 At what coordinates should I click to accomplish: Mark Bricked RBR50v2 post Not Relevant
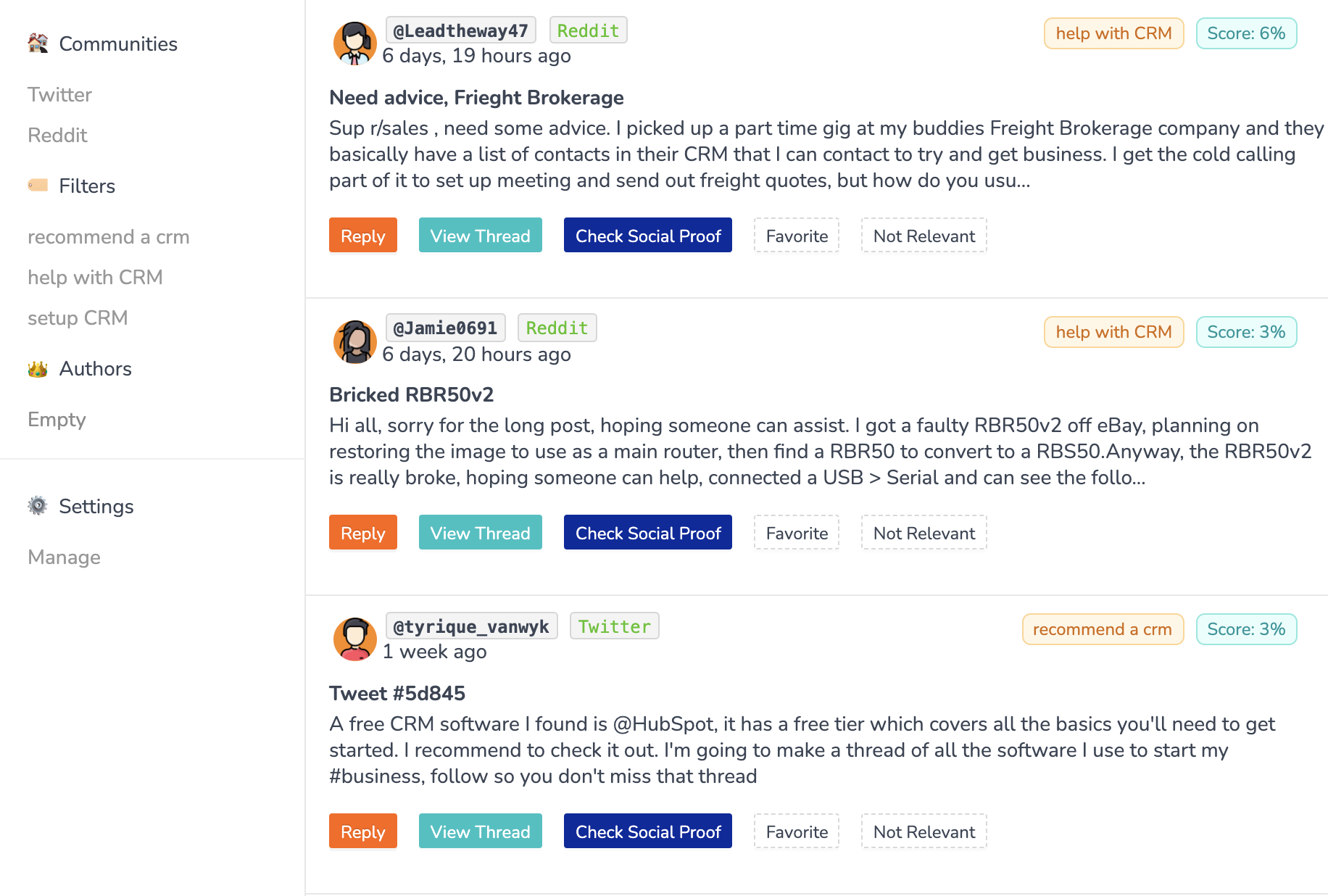(x=924, y=533)
